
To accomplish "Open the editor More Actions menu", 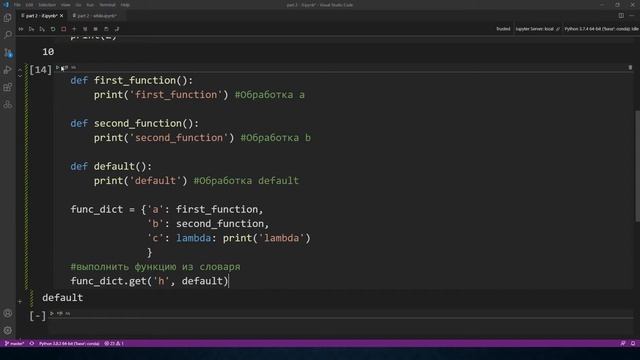I will (x=632, y=16).
